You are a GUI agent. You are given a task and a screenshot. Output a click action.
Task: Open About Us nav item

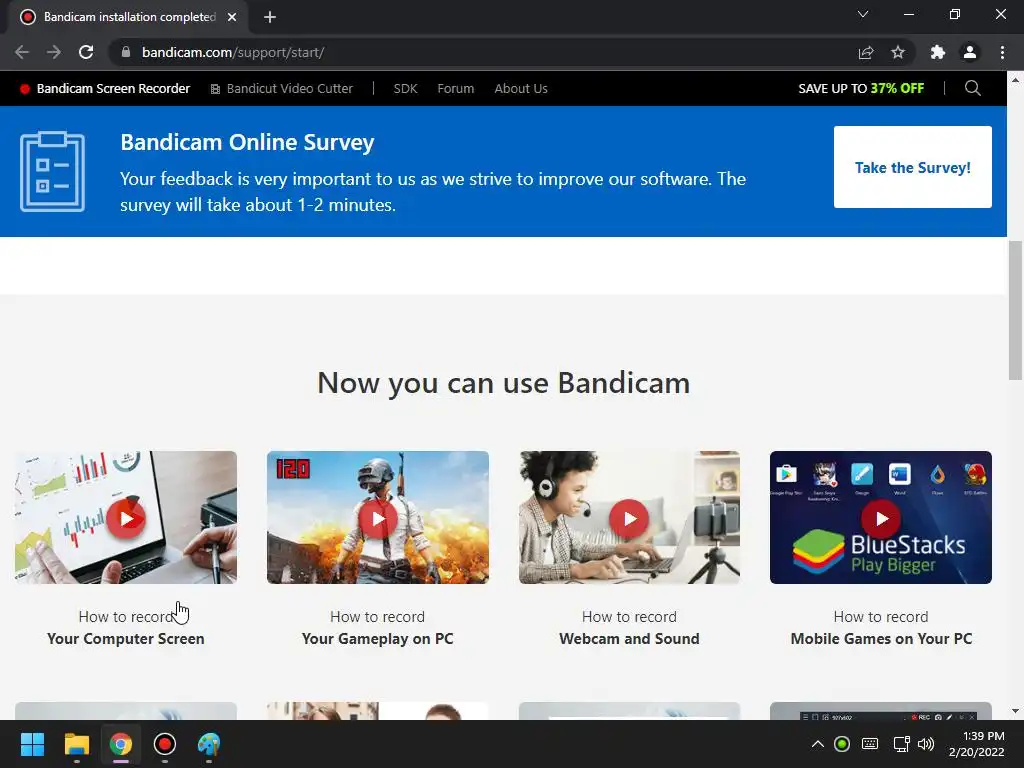click(521, 89)
